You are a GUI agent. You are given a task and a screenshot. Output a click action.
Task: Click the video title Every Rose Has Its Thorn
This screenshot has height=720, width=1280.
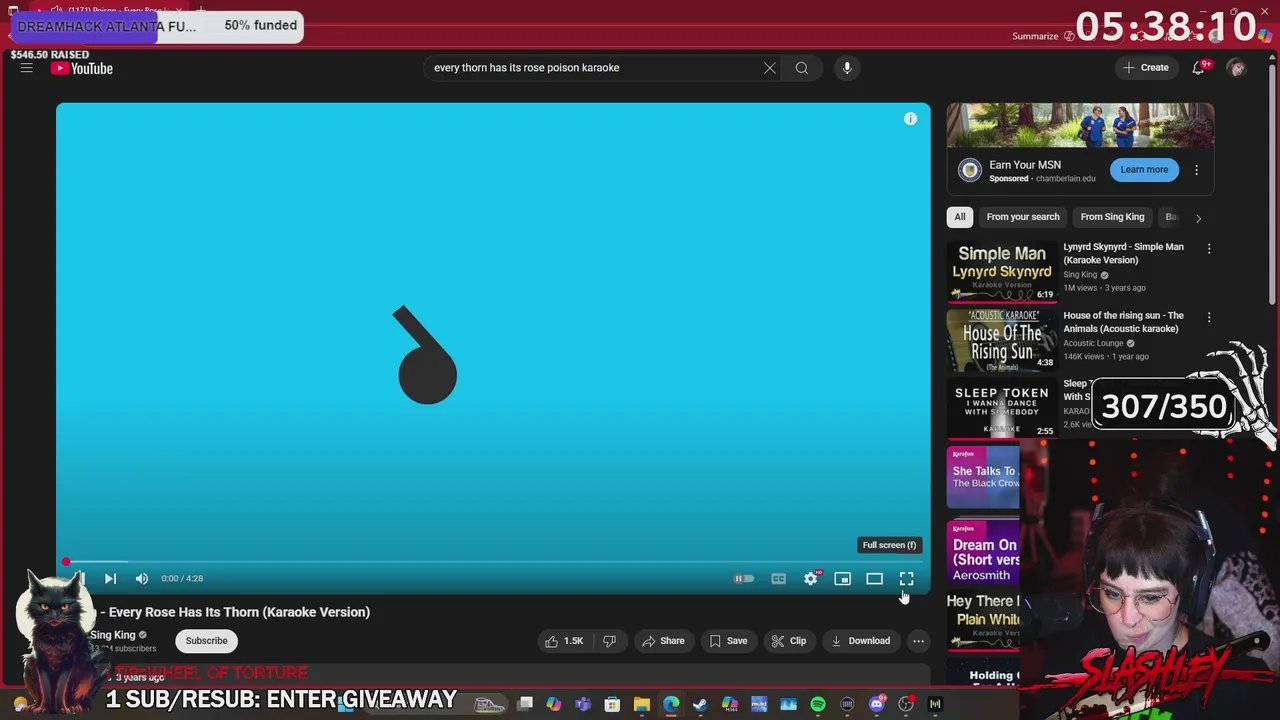click(x=239, y=612)
